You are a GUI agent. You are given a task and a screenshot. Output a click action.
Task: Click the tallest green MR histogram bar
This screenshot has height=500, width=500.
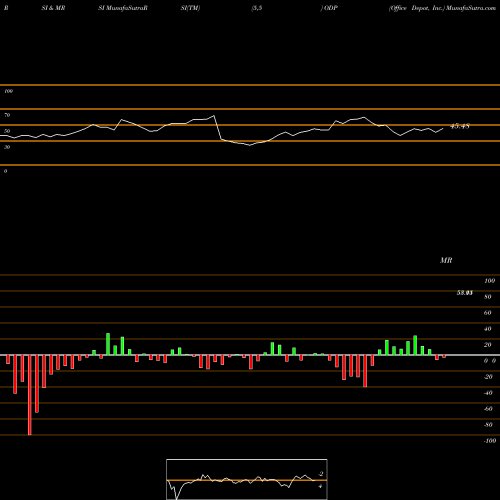coord(108,344)
